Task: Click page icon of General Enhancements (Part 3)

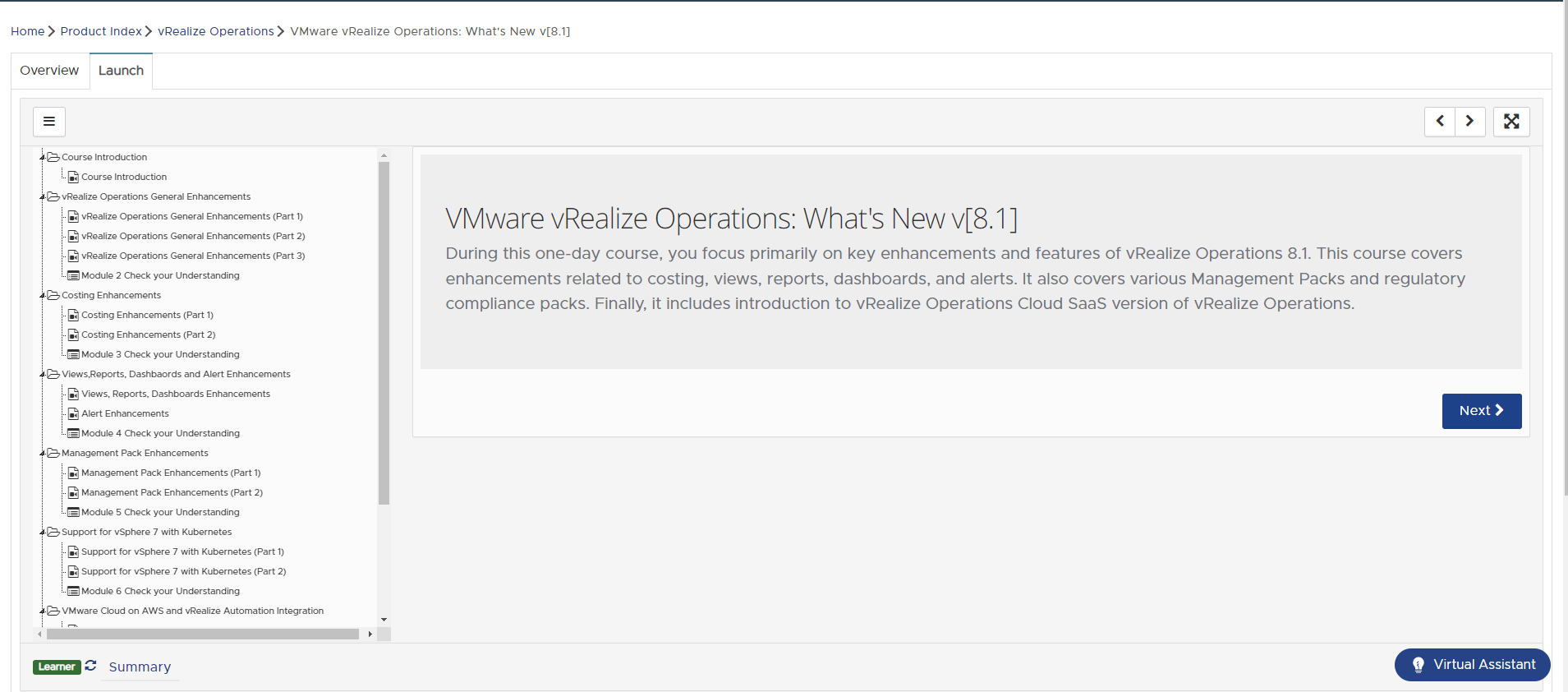Action: [73, 256]
